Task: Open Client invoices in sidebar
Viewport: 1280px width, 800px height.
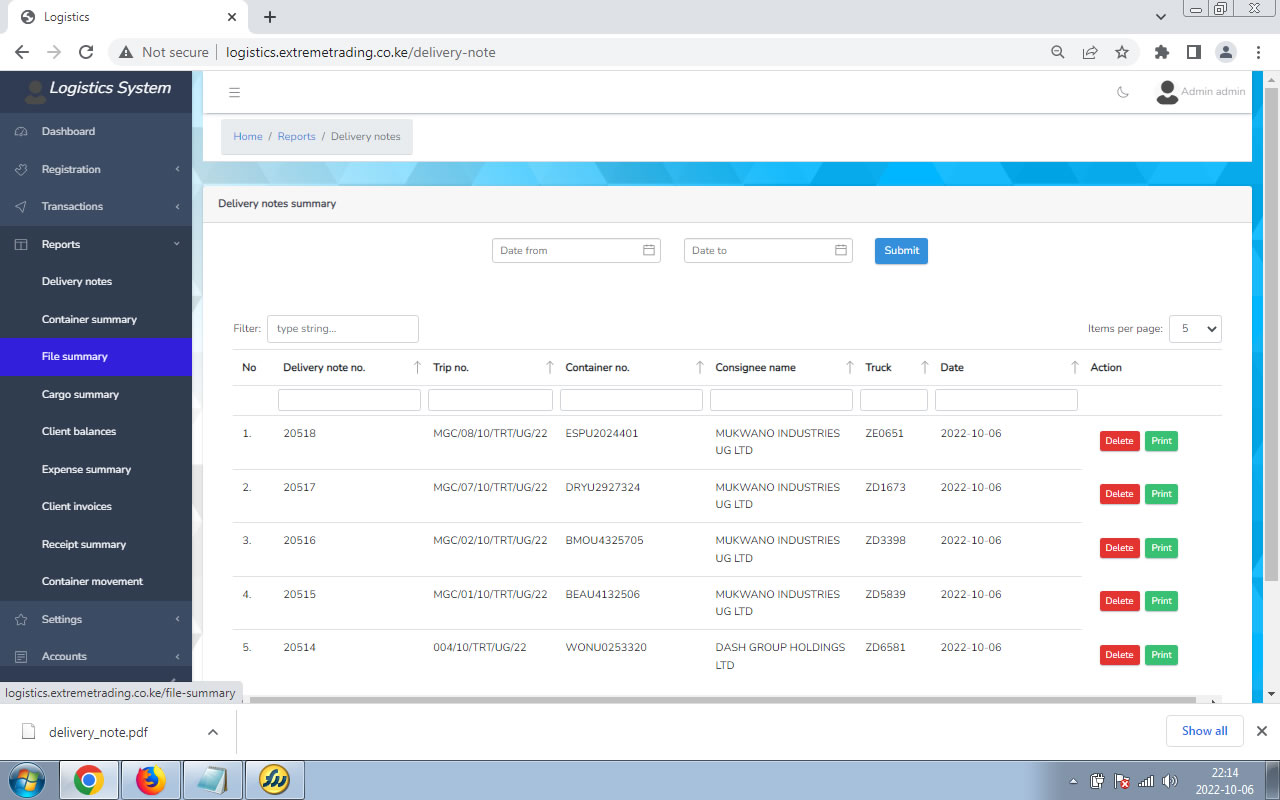Action: [77, 506]
